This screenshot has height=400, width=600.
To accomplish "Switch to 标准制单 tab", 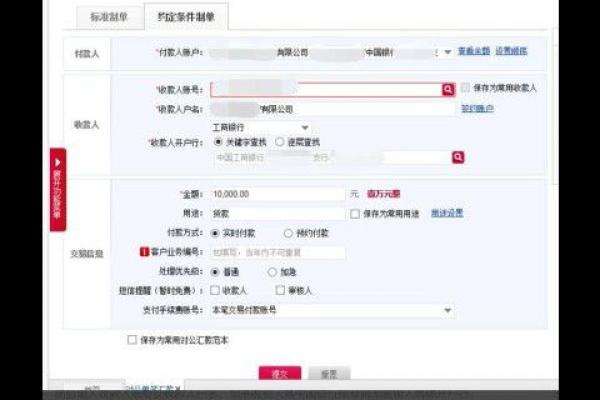I will point(110,17).
